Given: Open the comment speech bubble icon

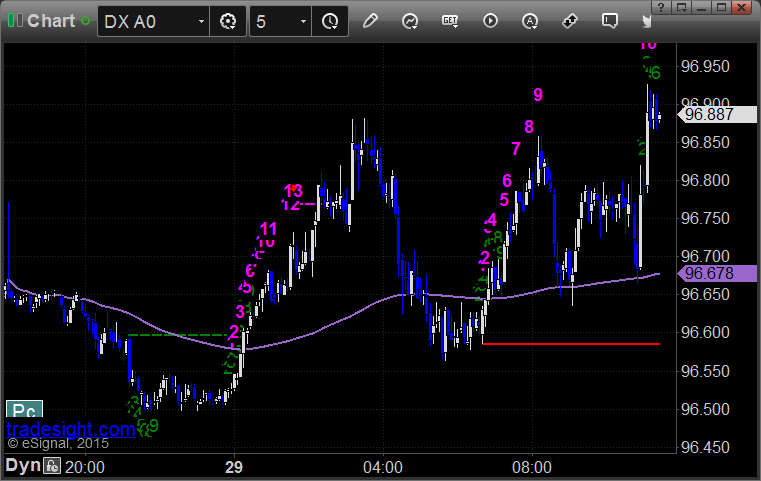Looking at the screenshot, I should point(610,21).
